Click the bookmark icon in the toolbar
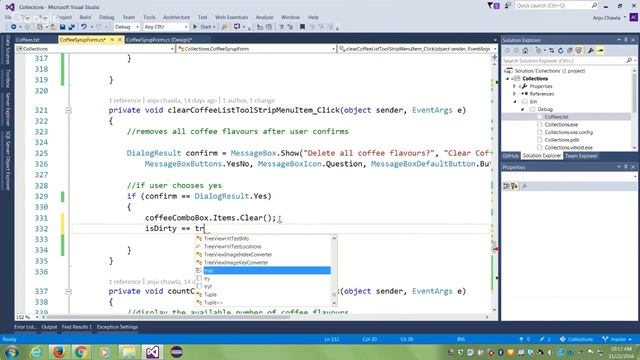 coord(302,27)
